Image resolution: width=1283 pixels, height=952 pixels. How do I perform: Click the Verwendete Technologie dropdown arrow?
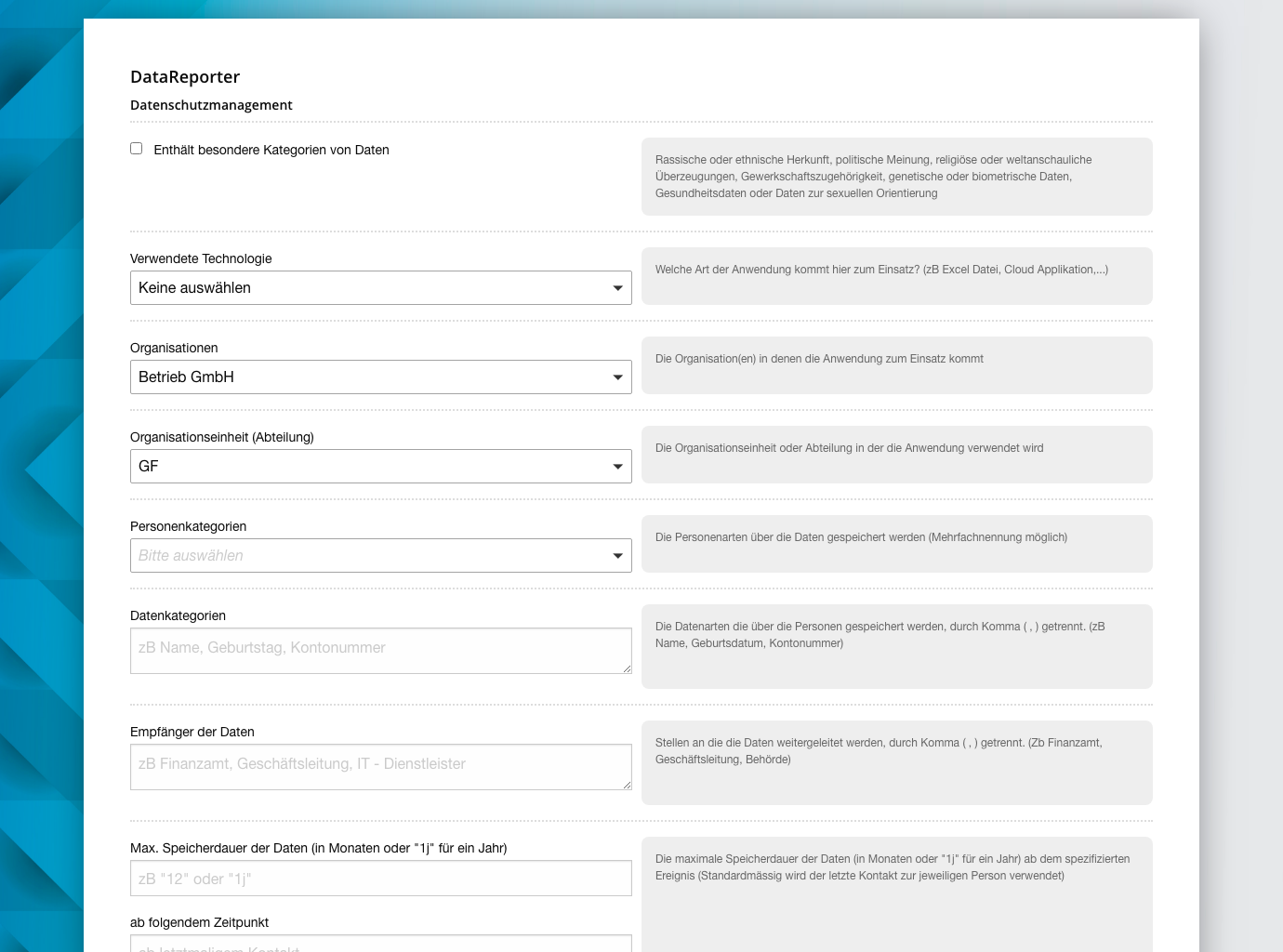point(618,287)
